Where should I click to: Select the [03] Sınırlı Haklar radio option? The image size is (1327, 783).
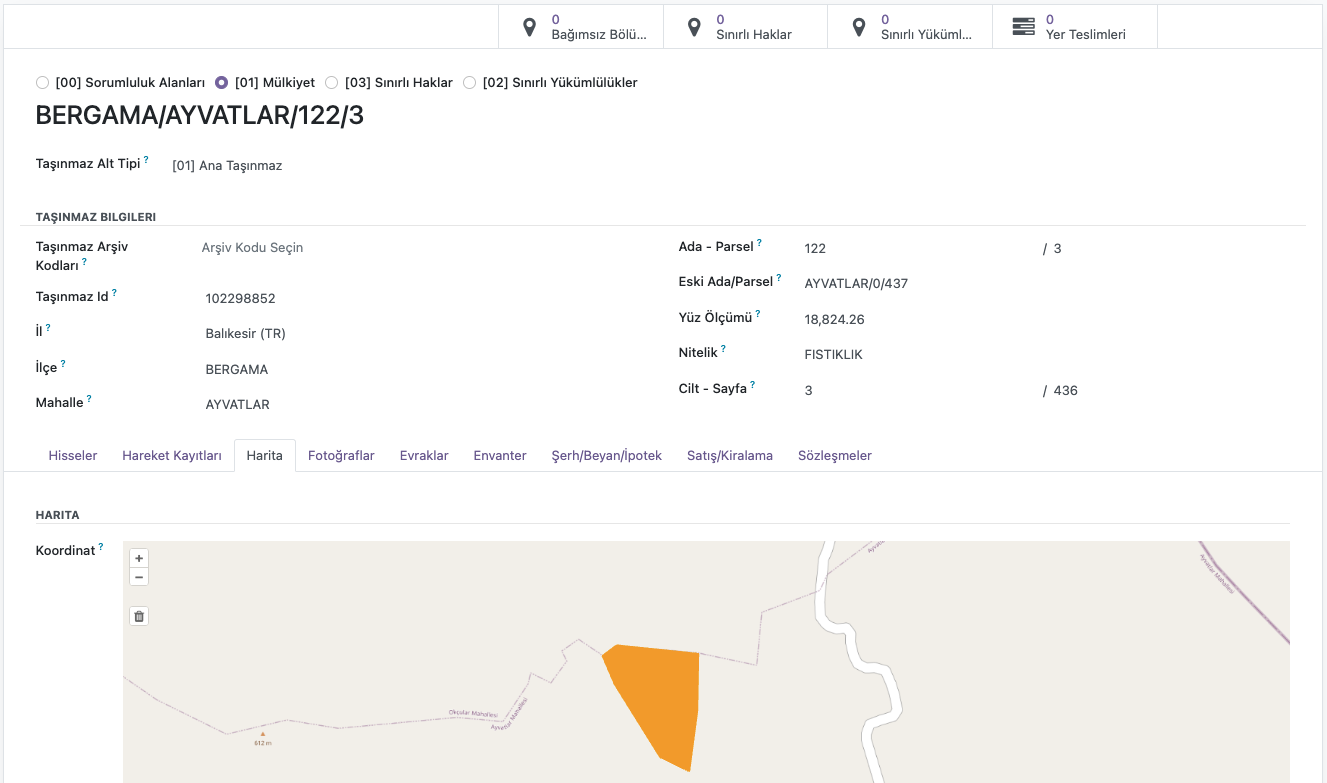332,83
